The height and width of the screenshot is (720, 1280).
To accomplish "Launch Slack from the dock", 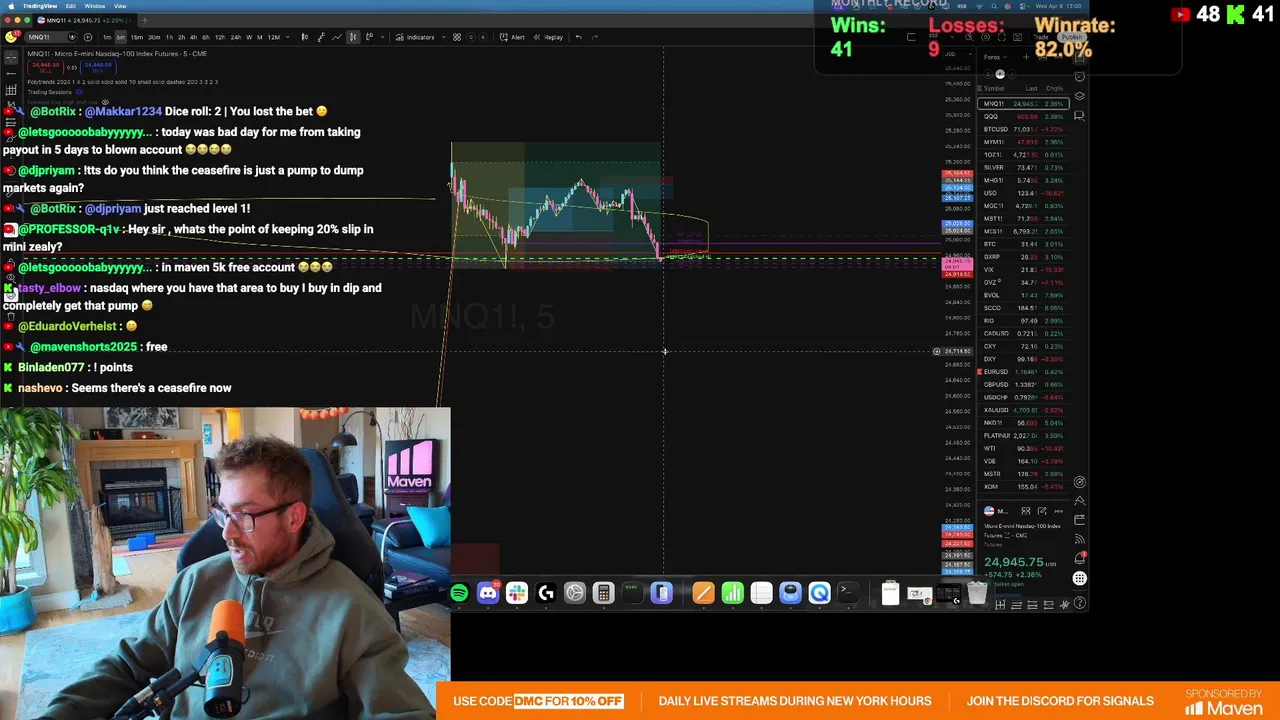I will click(x=517, y=594).
